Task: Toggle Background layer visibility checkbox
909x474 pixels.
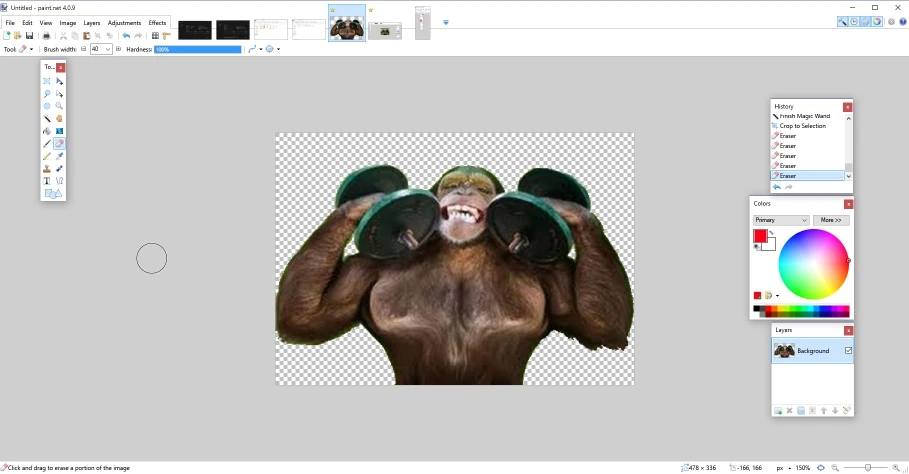Action: pos(848,351)
